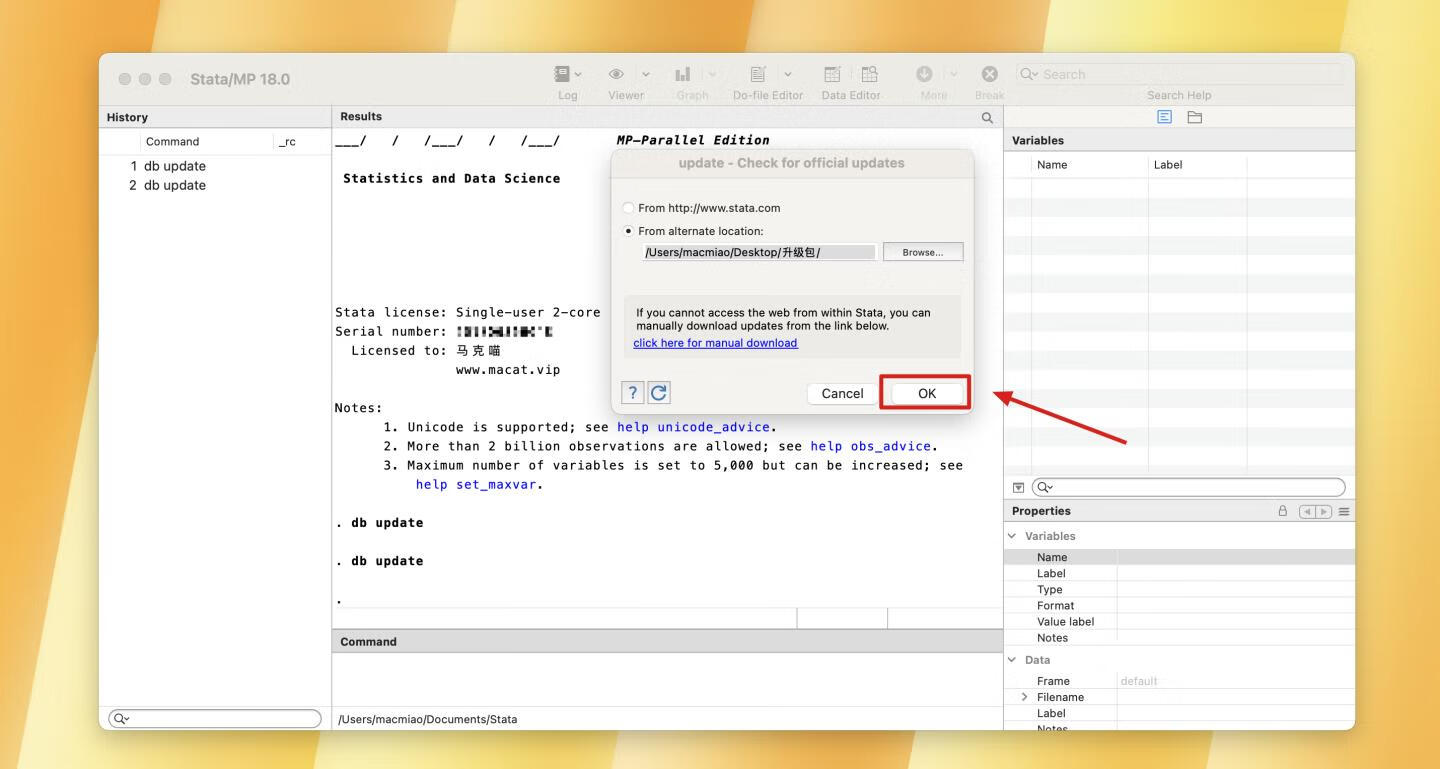Open the More dropdown arrow
Image resolution: width=1440 pixels, height=769 pixels.
pyautogui.click(x=953, y=74)
